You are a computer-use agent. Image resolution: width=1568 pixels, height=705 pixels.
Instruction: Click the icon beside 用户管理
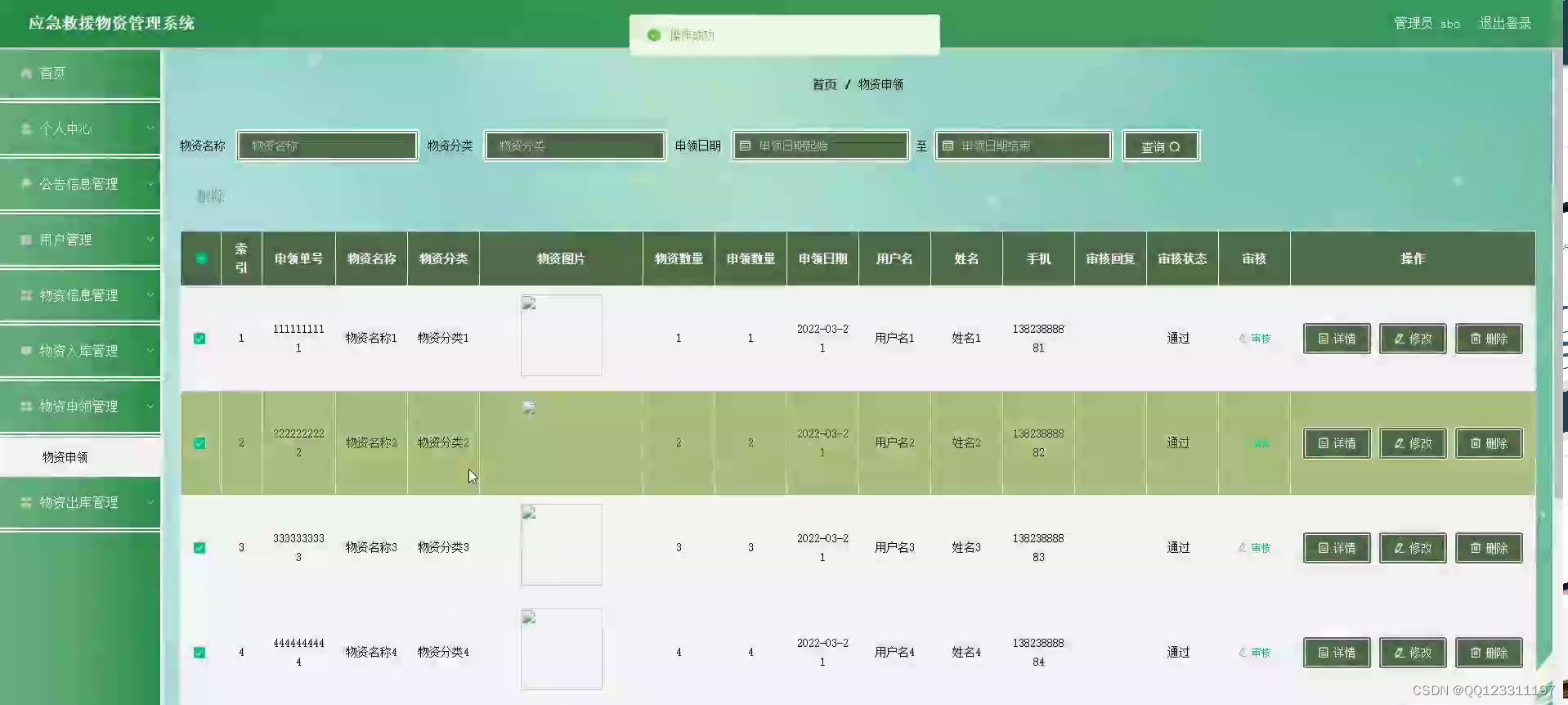26,240
